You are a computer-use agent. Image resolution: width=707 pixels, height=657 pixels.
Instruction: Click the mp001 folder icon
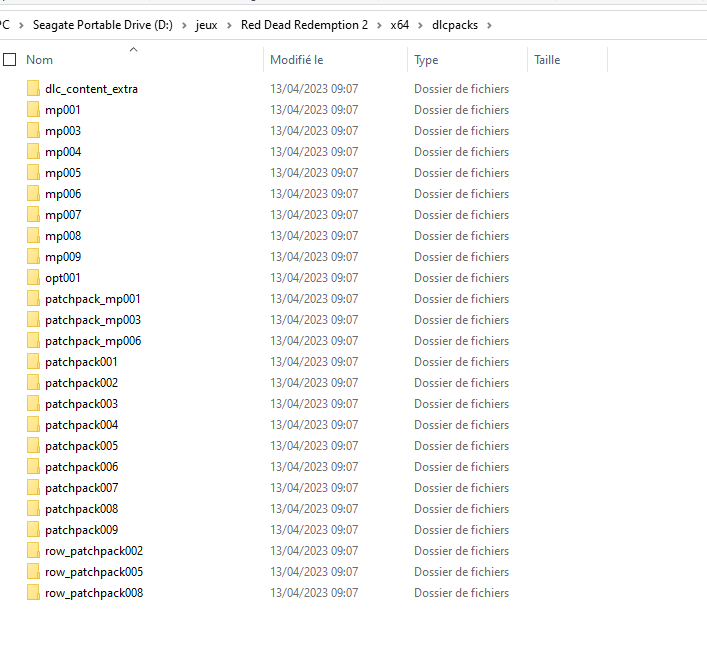point(33,110)
